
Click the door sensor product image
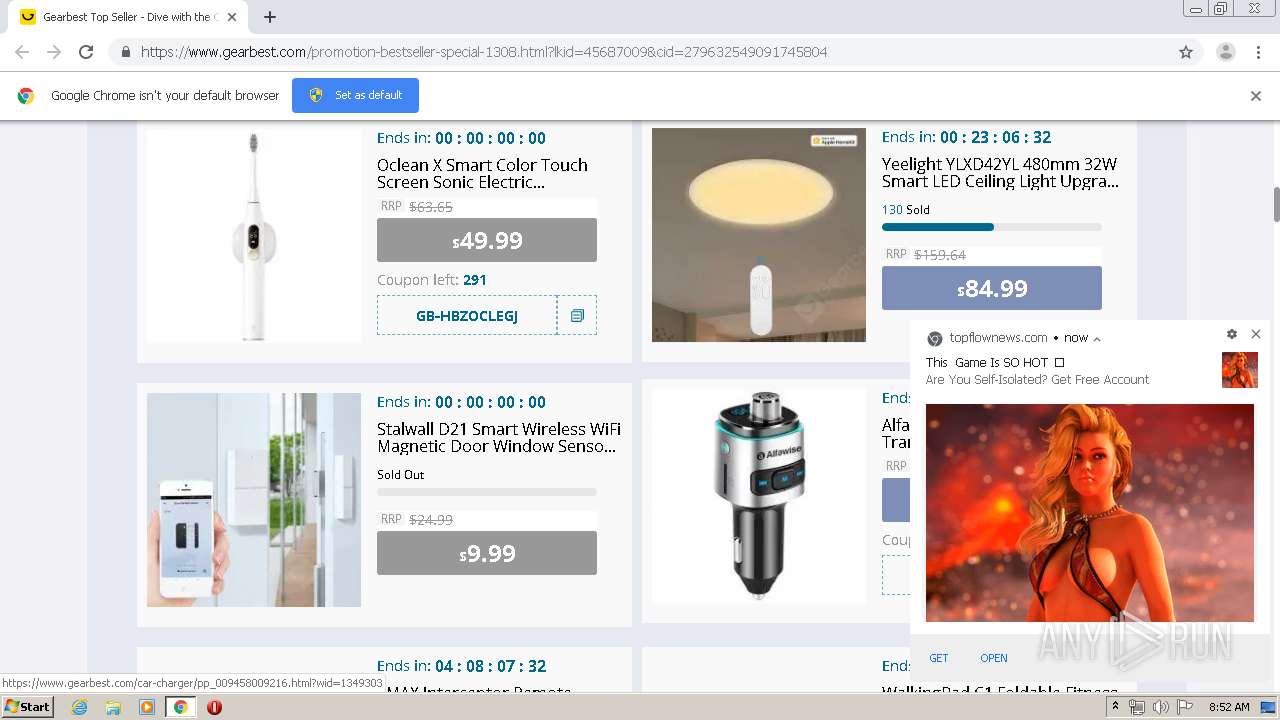(254, 500)
